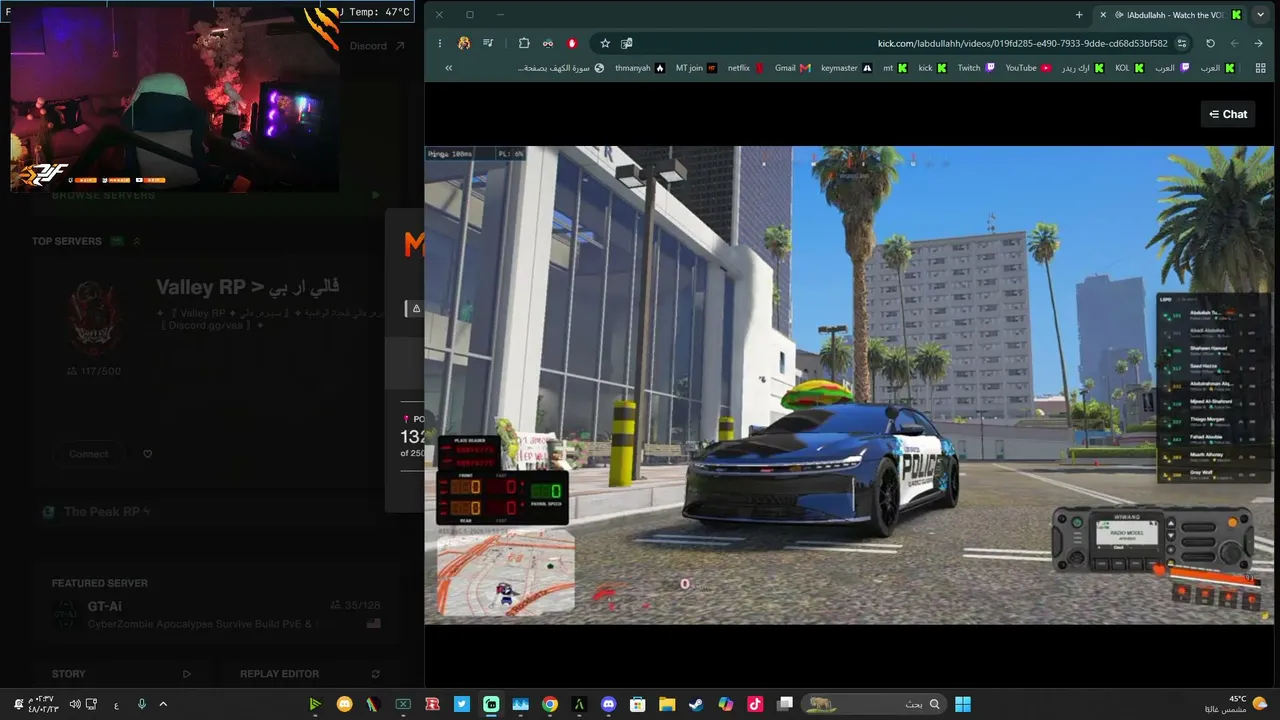Click Connect for Valley RP server

click(x=89, y=454)
